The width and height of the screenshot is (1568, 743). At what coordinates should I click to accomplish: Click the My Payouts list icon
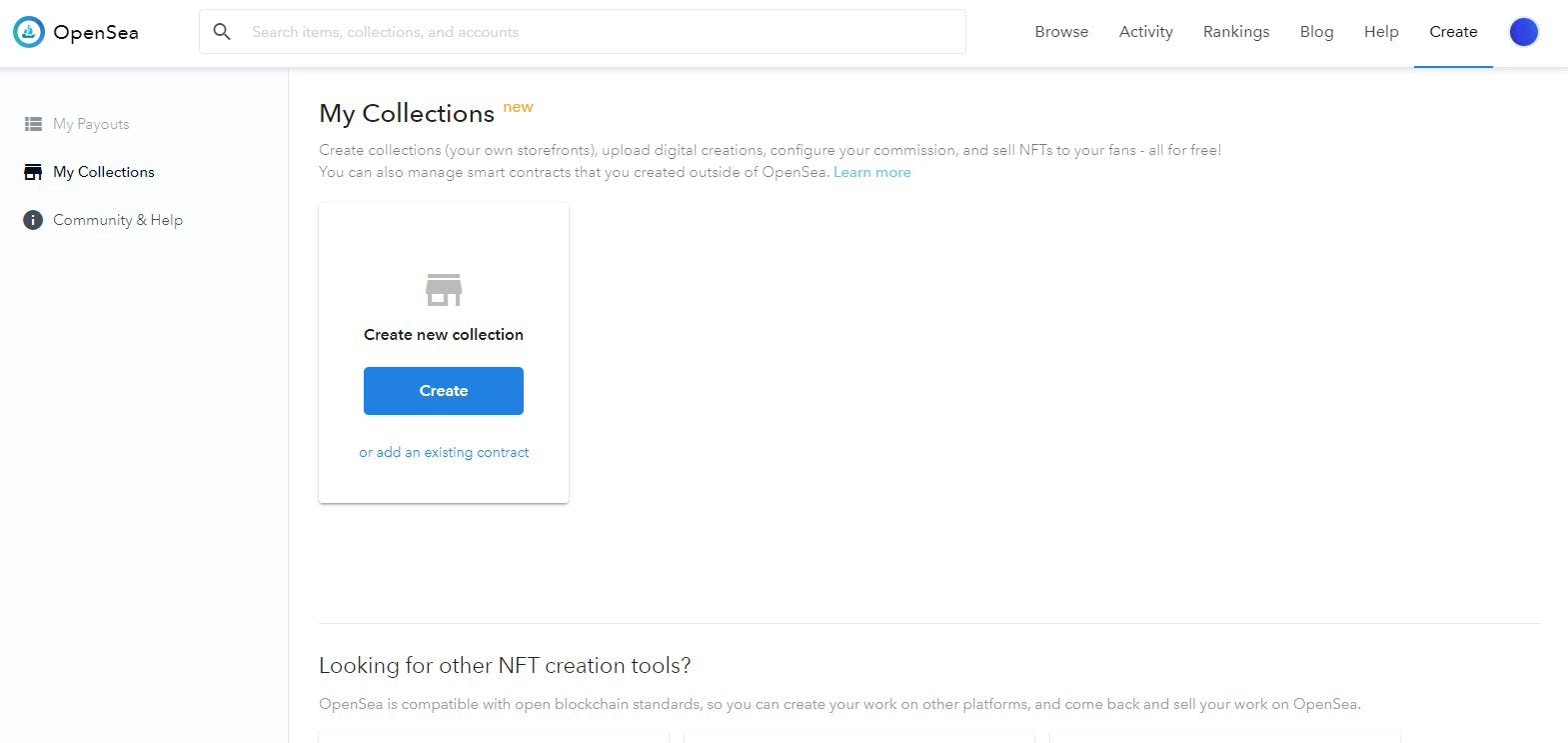click(x=33, y=124)
